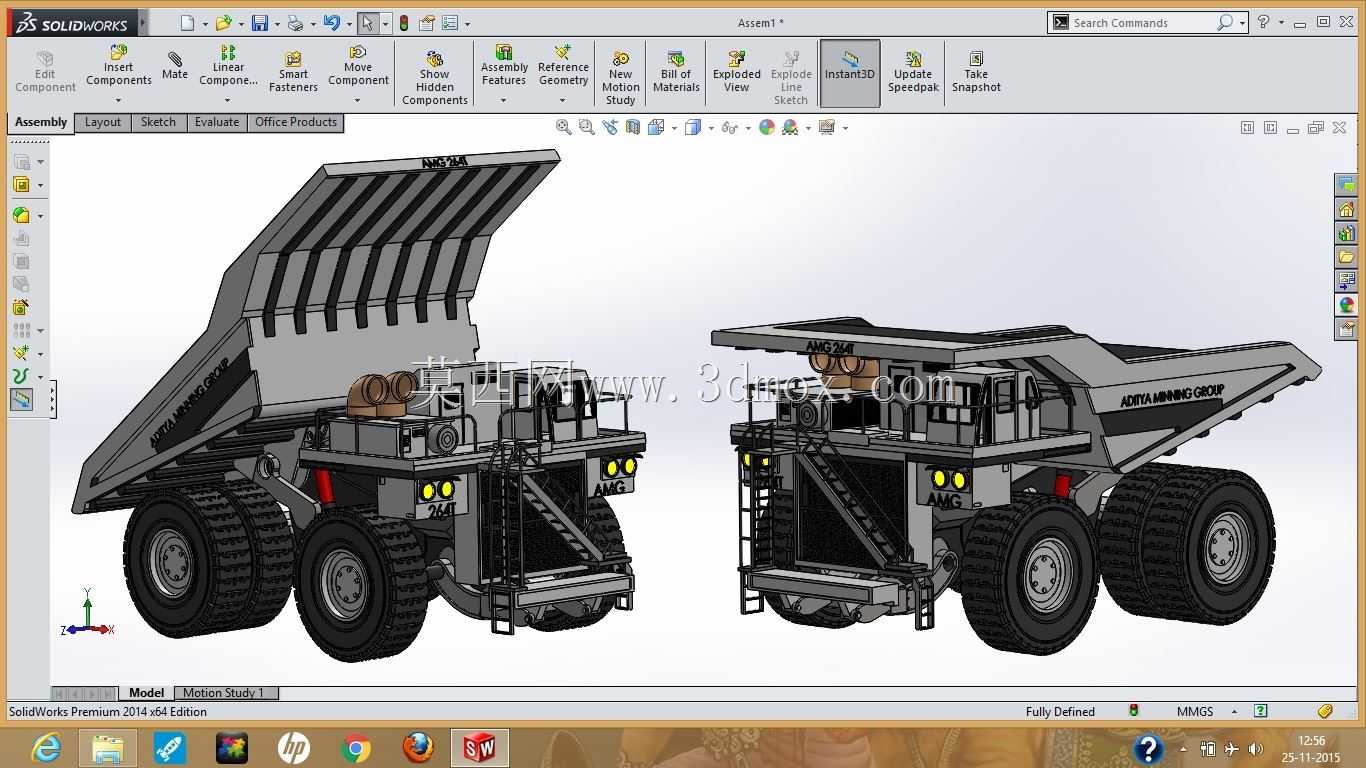The height and width of the screenshot is (768, 1366).
Task: Click Take Snapshot icon
Action: tap(976, 72)
